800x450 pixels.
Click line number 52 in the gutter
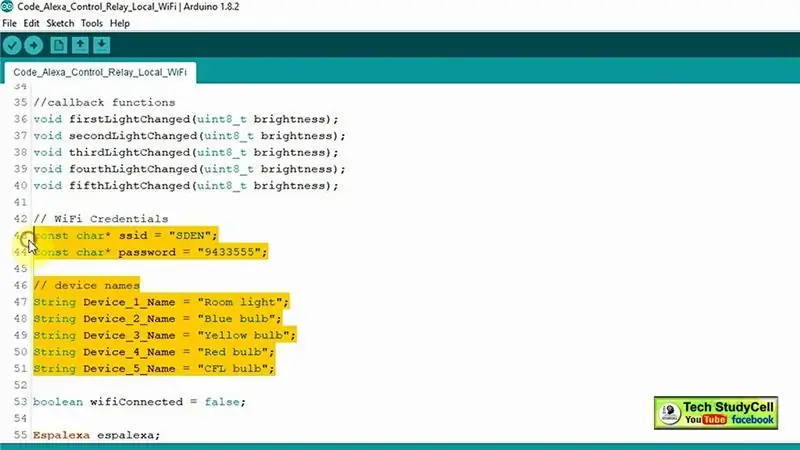(x=20, y=385)
